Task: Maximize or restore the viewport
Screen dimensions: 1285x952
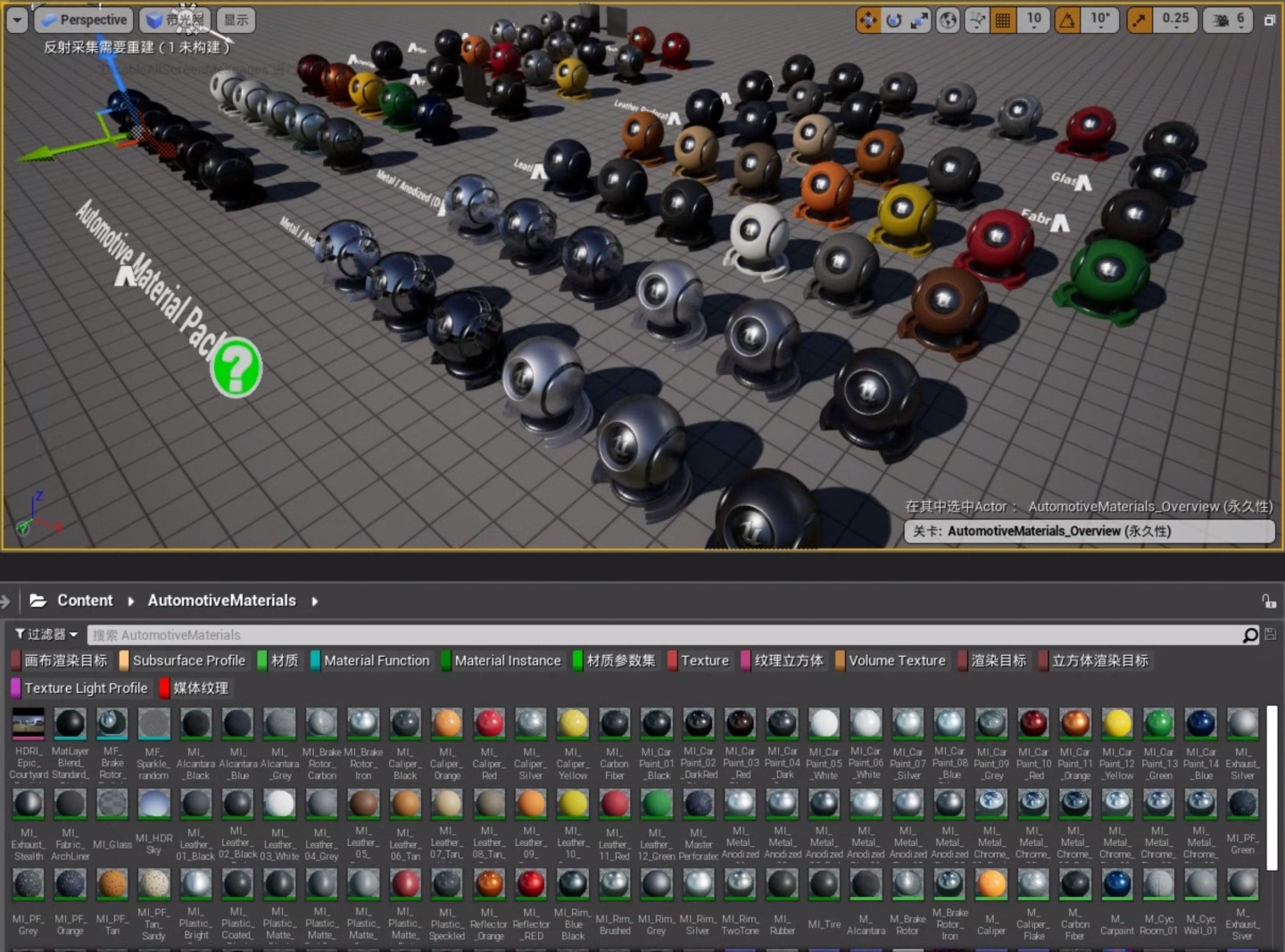Action: 1269,20
